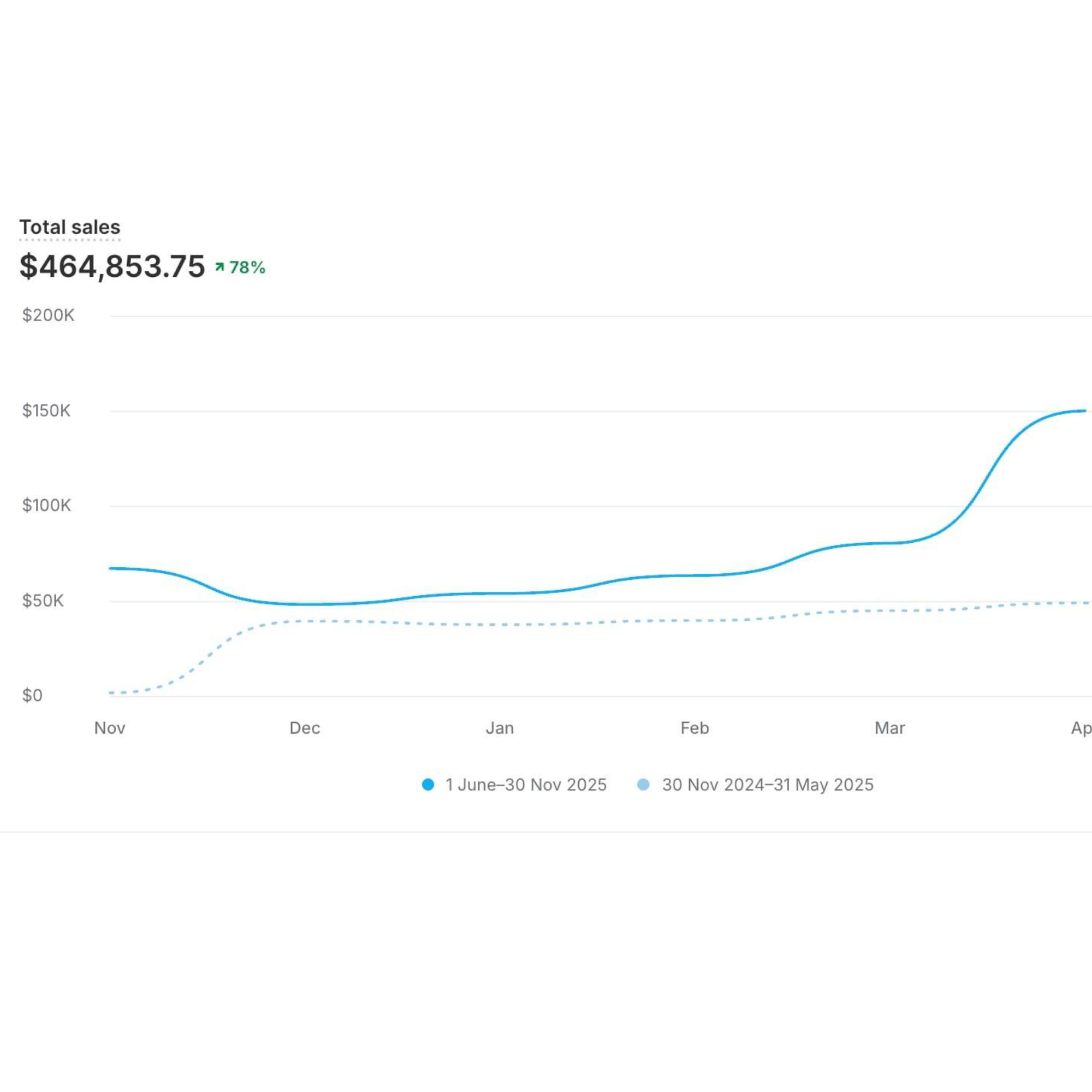Click the light blue legend dot
The height and width of the screenshot is (1092, 1092).
click(643, 785)
